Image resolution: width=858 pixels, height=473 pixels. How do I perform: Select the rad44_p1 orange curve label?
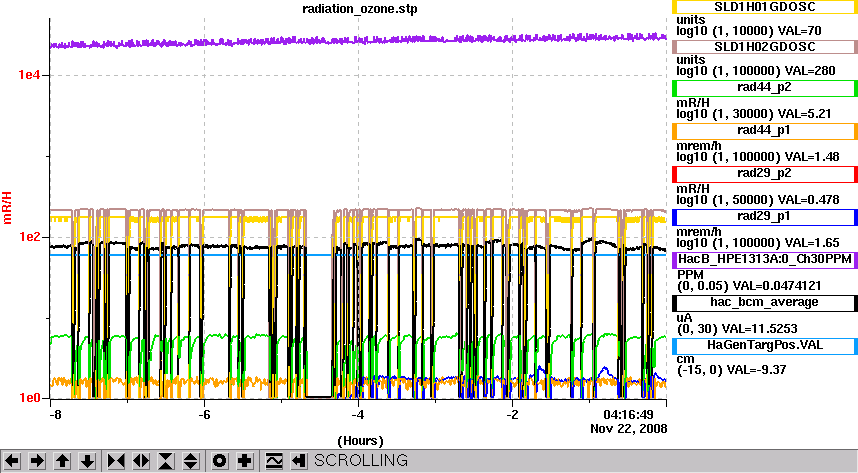coord(764,131)
